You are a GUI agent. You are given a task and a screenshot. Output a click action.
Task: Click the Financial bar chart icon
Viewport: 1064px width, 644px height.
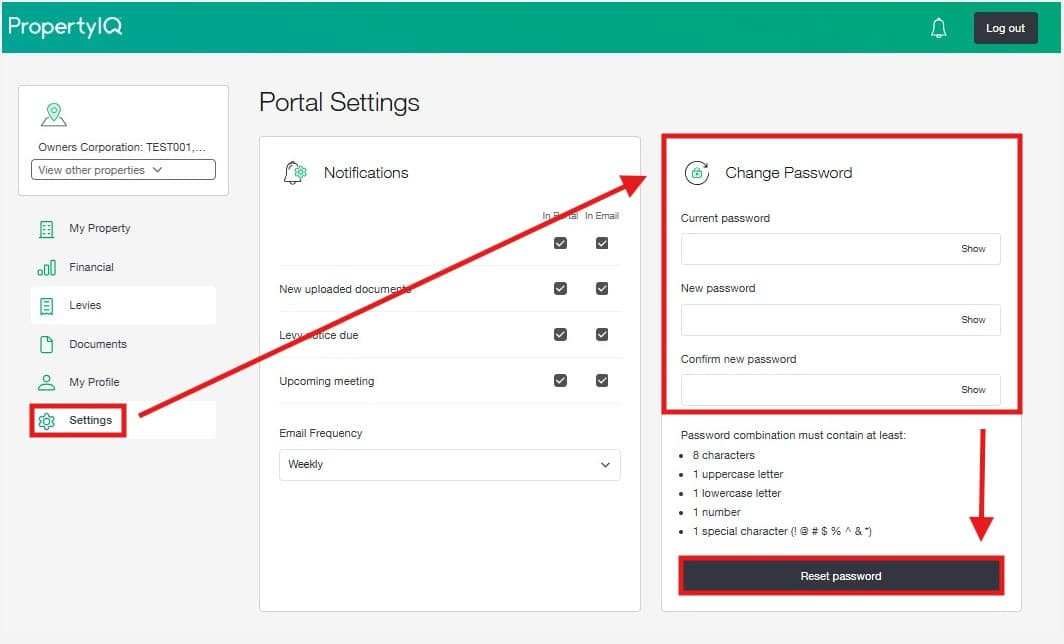[x=46, y=267]
